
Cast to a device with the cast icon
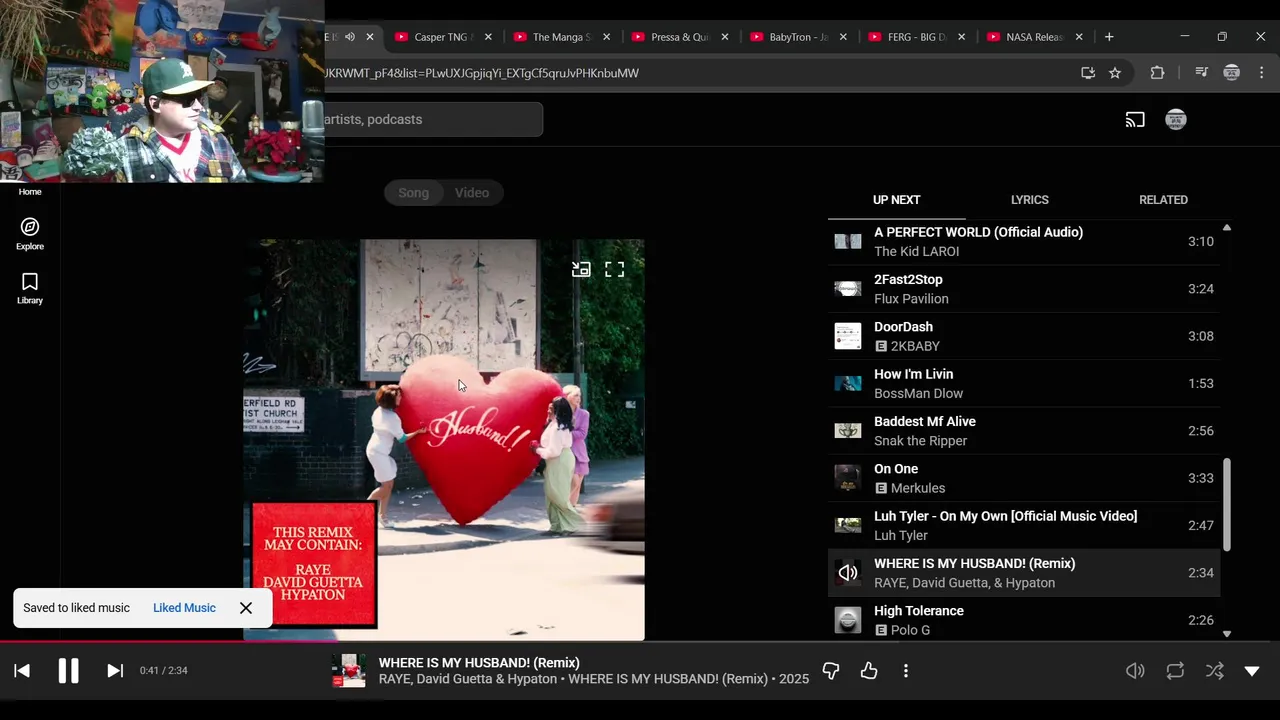point(1135,120)
